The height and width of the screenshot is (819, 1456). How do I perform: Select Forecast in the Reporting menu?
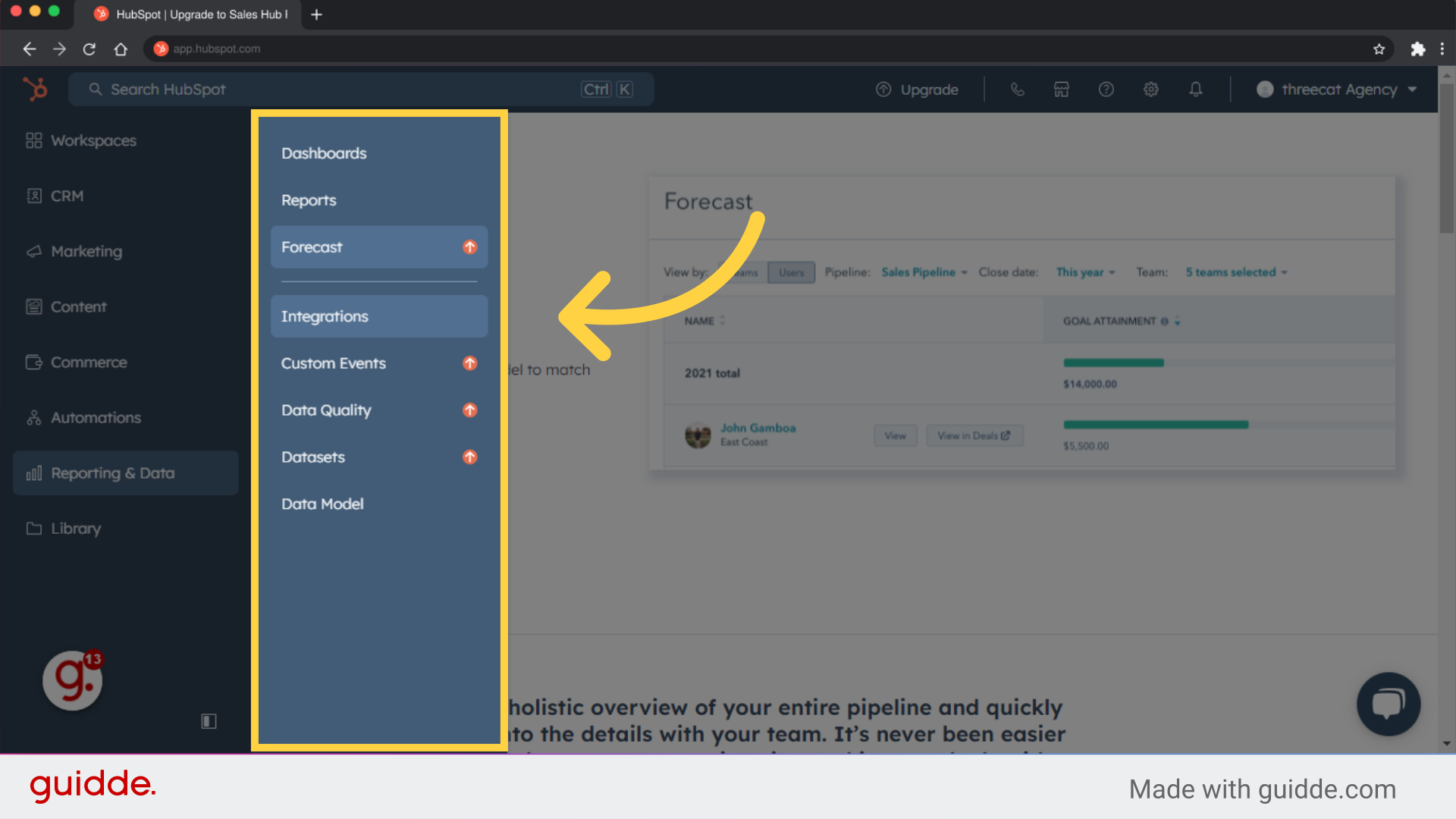tap(312, 246)
